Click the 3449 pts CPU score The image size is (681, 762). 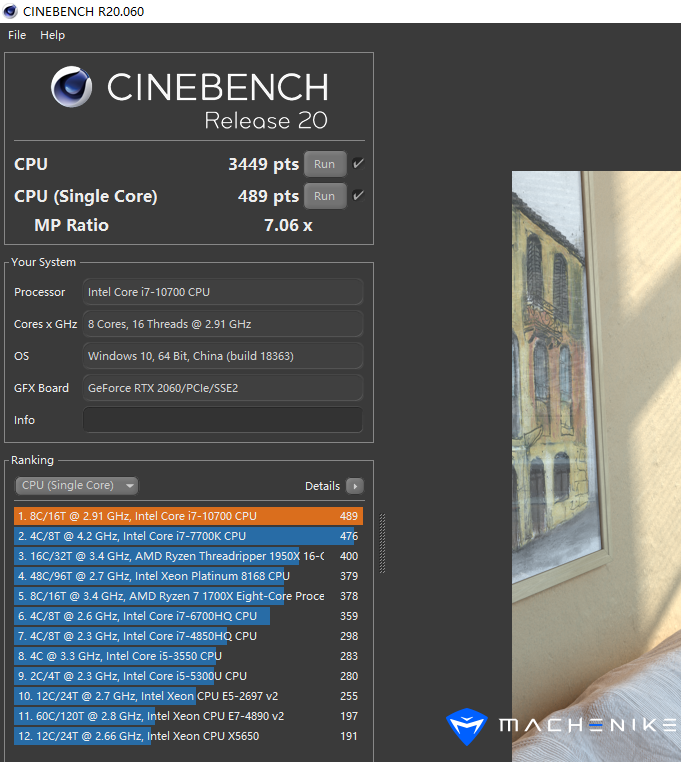pyautogui.click(x=263, y=164)
